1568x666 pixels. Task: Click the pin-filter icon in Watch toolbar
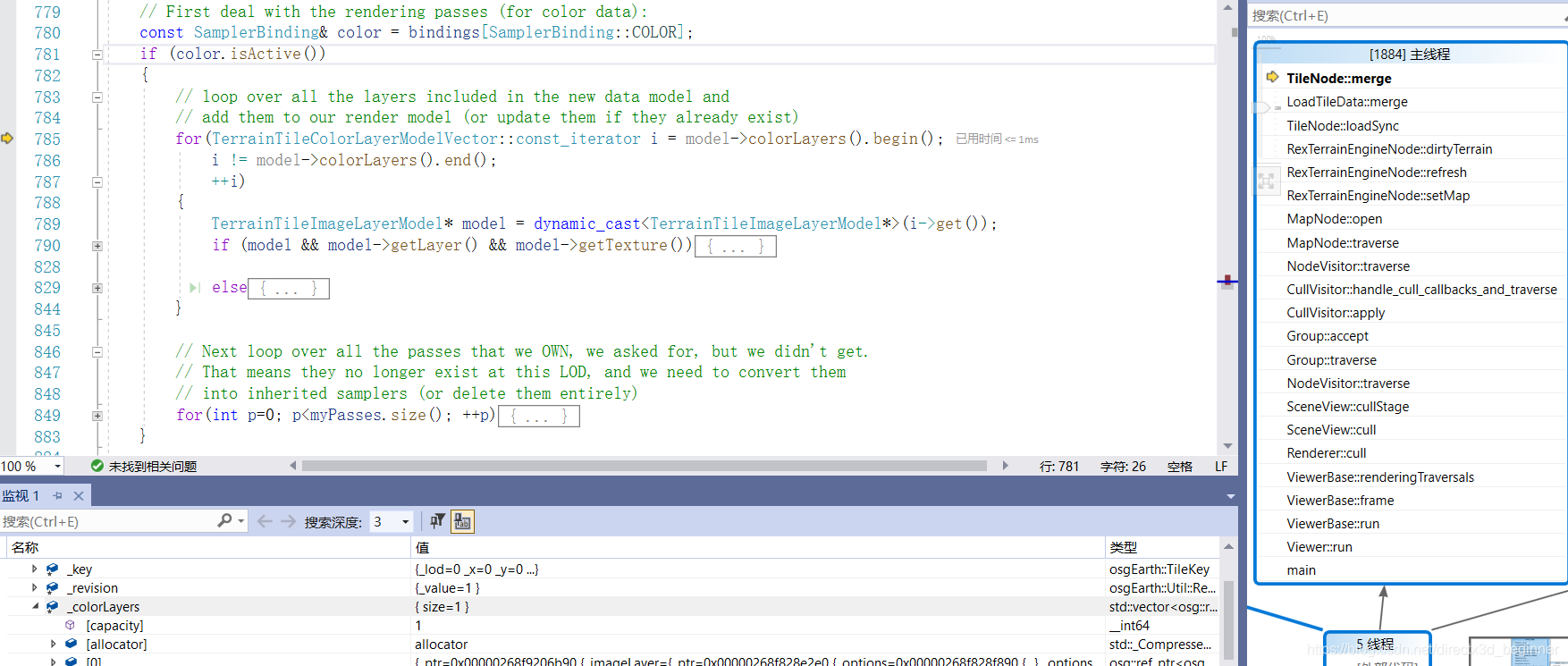(x=437, y=521)
